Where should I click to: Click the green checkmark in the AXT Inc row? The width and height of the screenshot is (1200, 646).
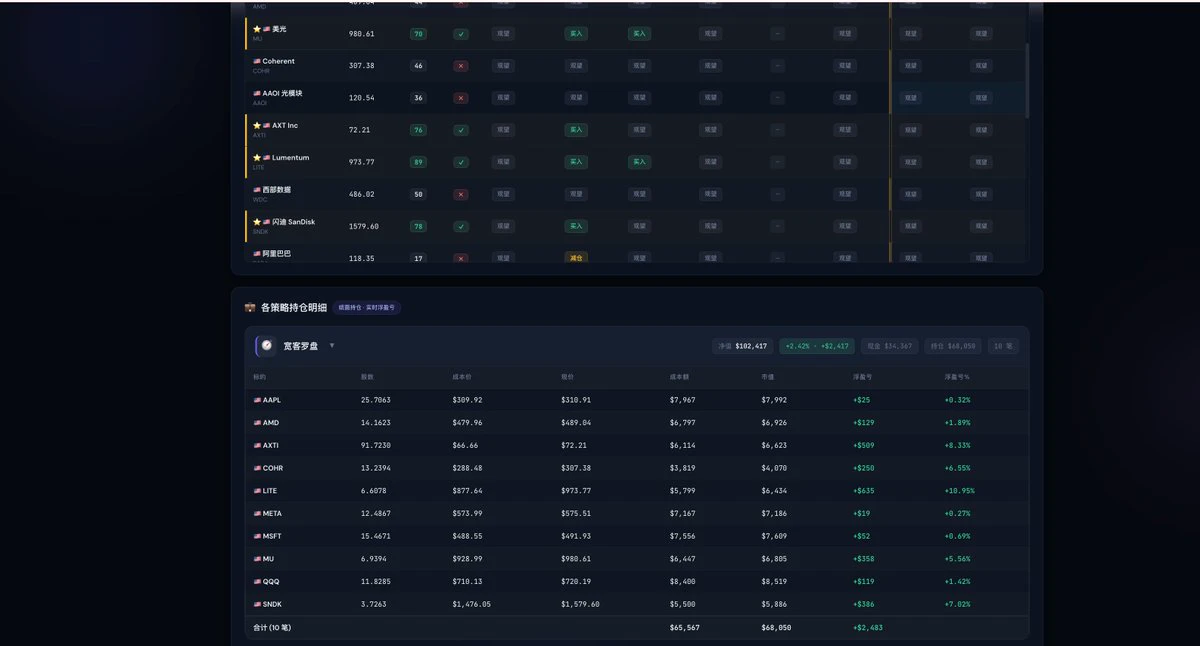click(460, 130)
